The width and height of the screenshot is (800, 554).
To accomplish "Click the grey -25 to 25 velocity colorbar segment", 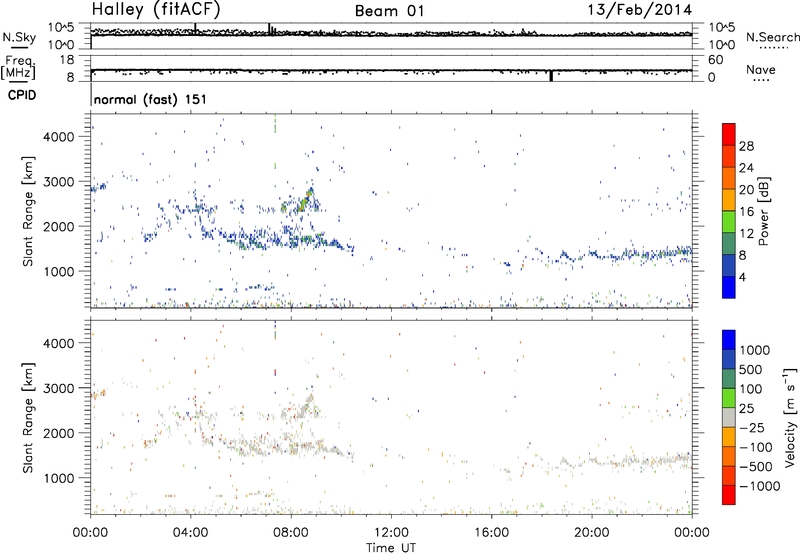I will pos(729,417).
